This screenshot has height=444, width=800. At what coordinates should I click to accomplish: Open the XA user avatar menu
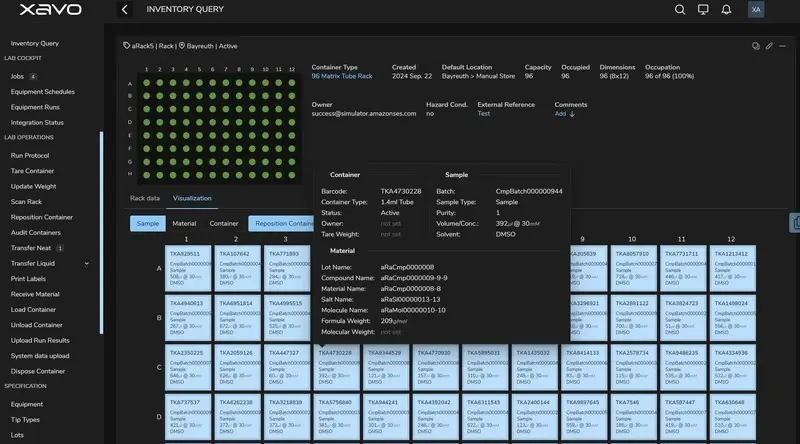coord(756,9)
